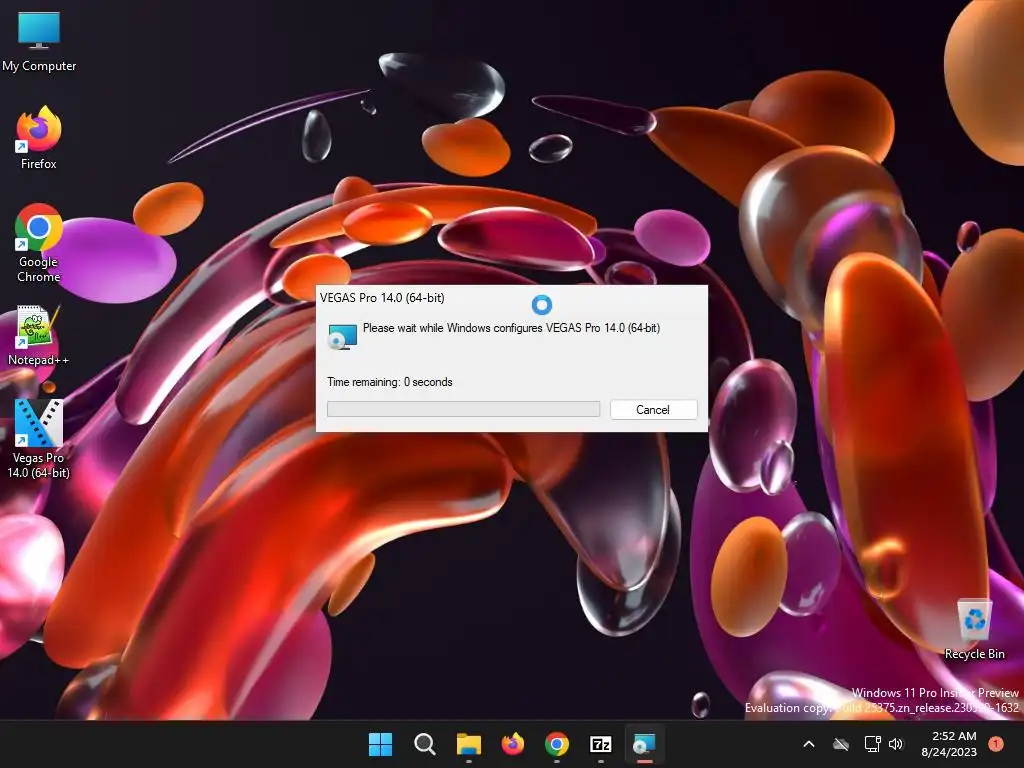Screen dimensions: 1024x768
Task: Show hidden system tray icons
Action: point(808,744)
